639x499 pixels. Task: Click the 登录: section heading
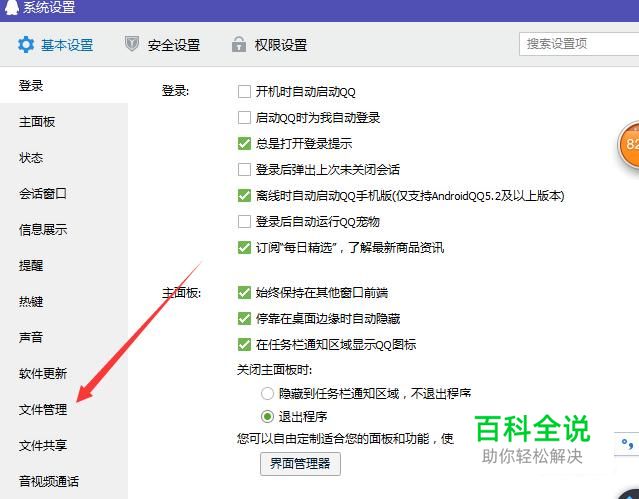[175, 91]
